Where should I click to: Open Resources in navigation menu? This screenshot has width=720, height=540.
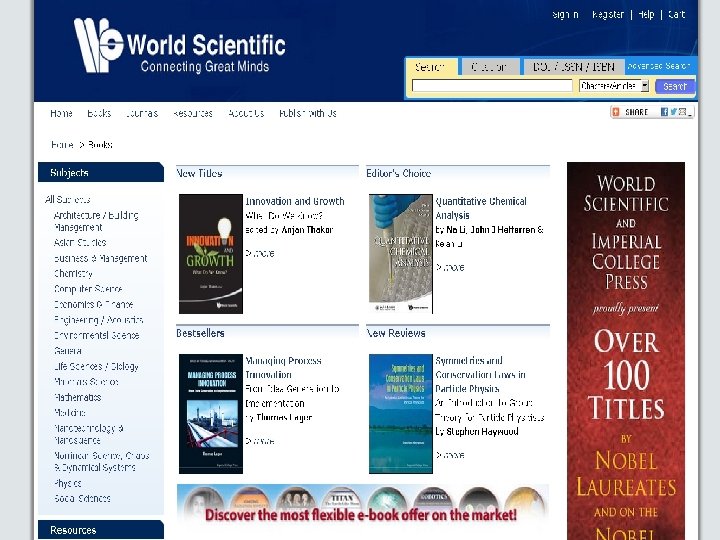click(x=193, y=113)
